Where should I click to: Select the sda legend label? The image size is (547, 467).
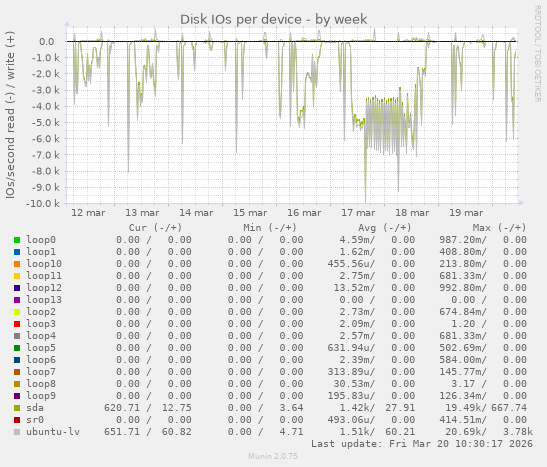click(x=35, y=408)
